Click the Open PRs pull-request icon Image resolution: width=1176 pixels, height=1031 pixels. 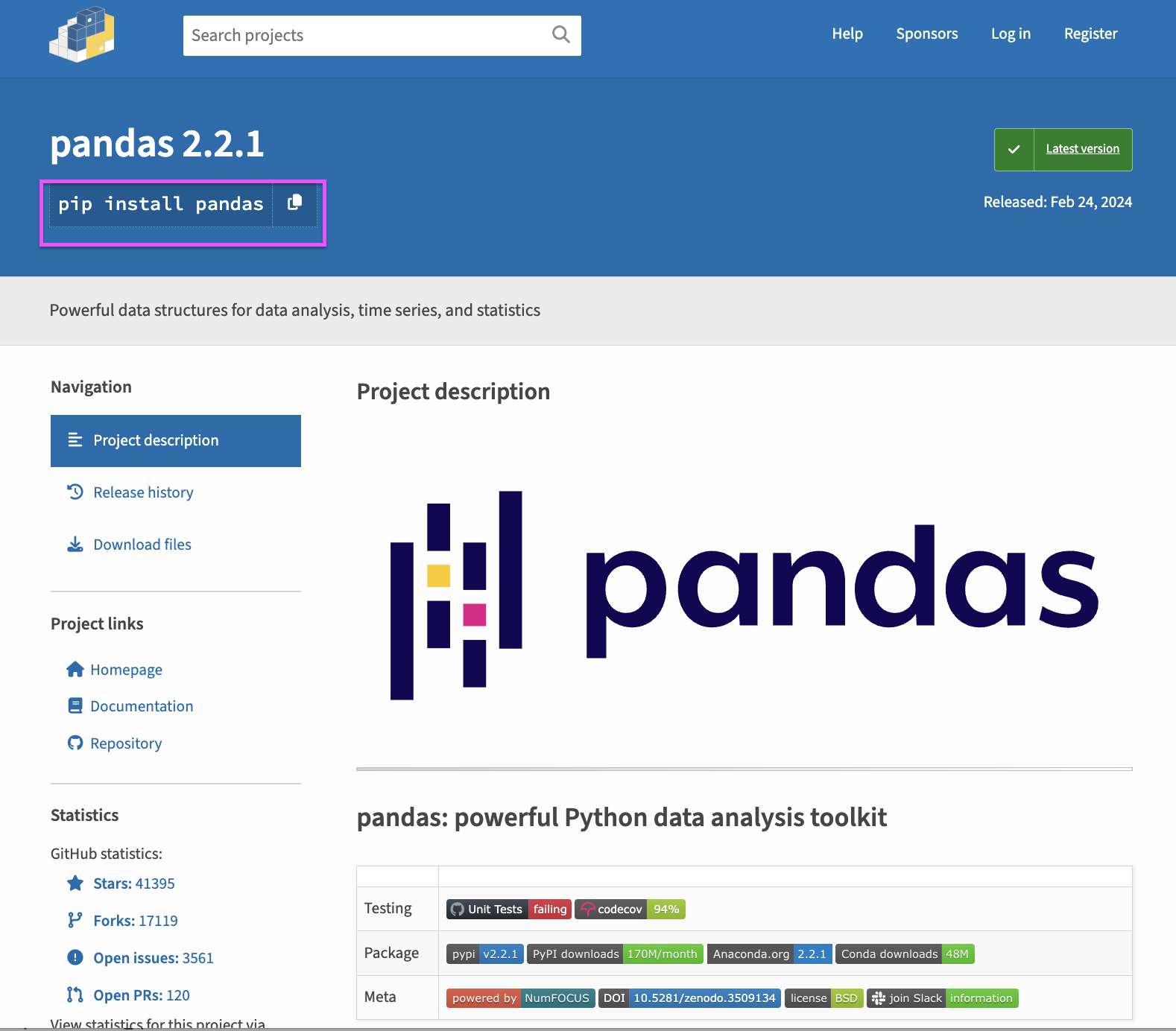75,994
